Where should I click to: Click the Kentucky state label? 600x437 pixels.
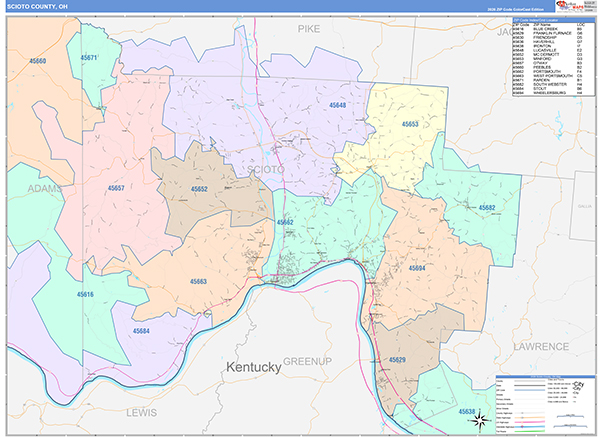tap(254, 367)
